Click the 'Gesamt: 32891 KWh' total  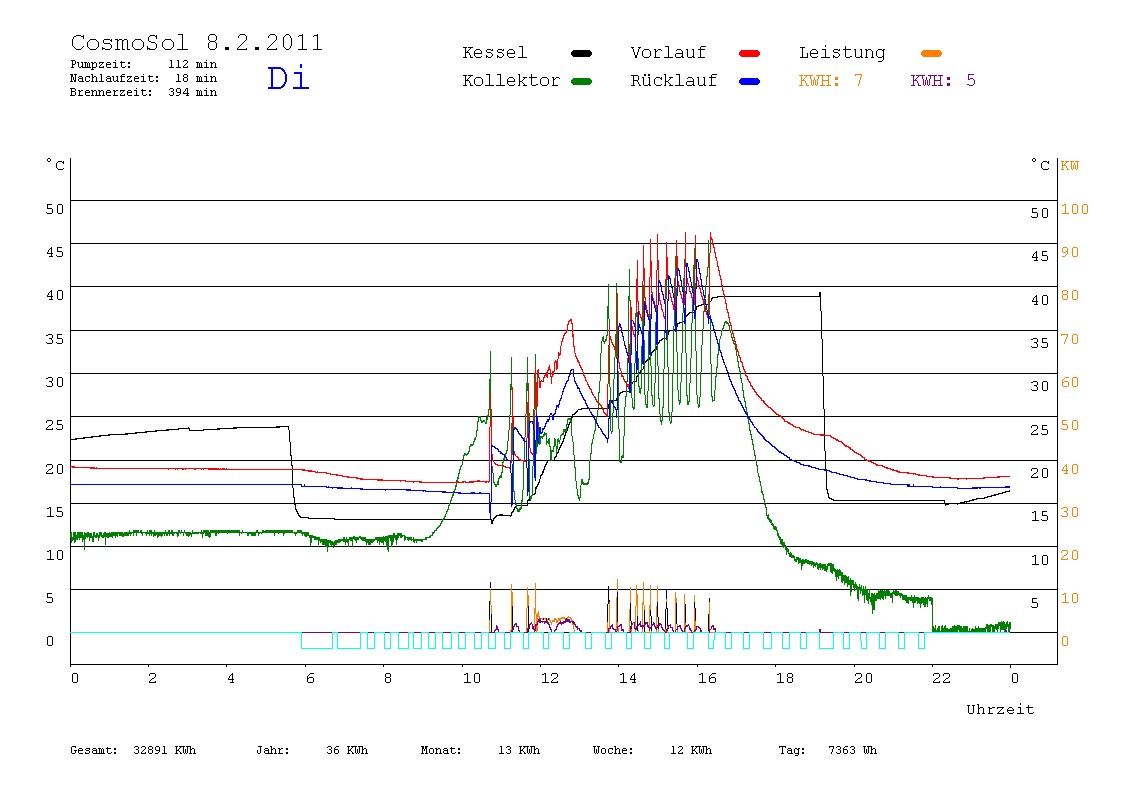click(133, 750)
